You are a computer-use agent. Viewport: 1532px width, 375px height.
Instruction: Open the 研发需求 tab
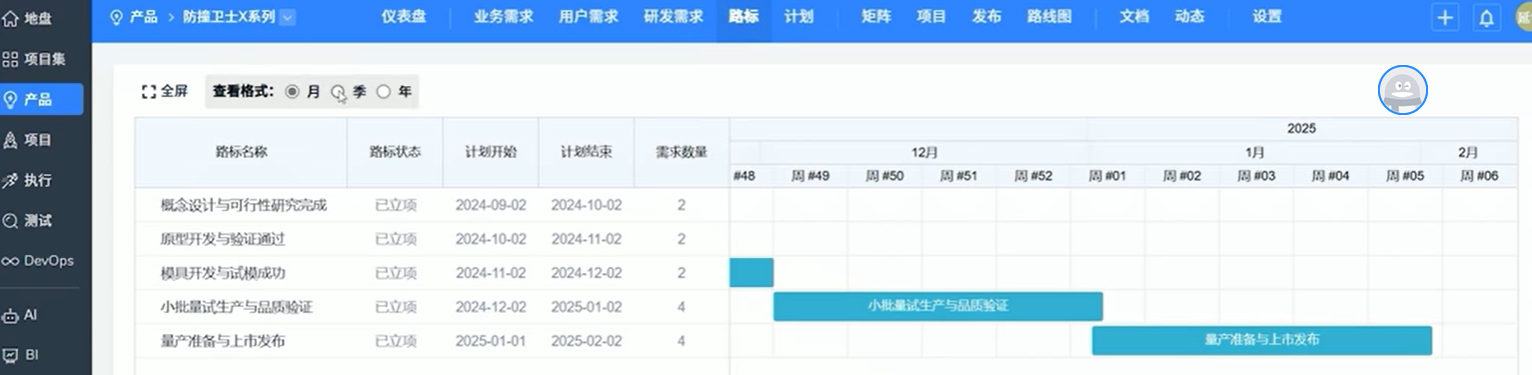pos(673,17)
